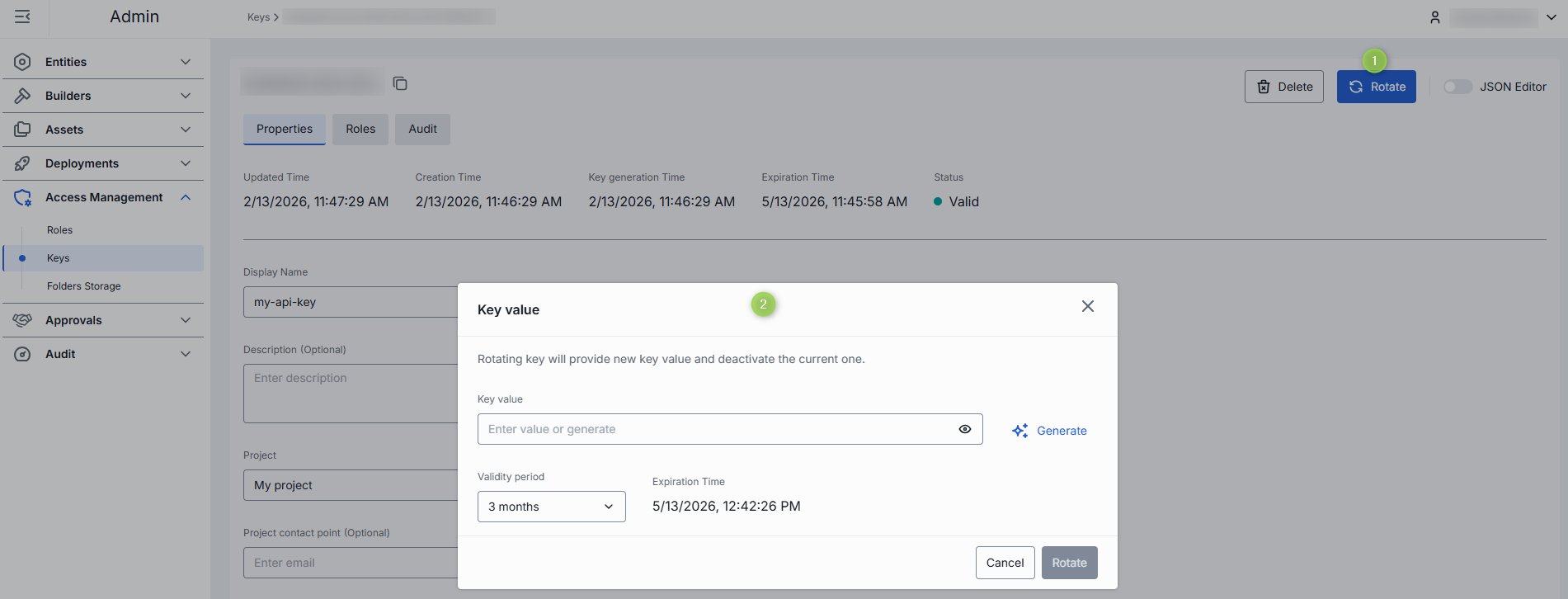Click the Generate sparkle icon
This screenshot has width=1568, height=599.
point(1020,431)
